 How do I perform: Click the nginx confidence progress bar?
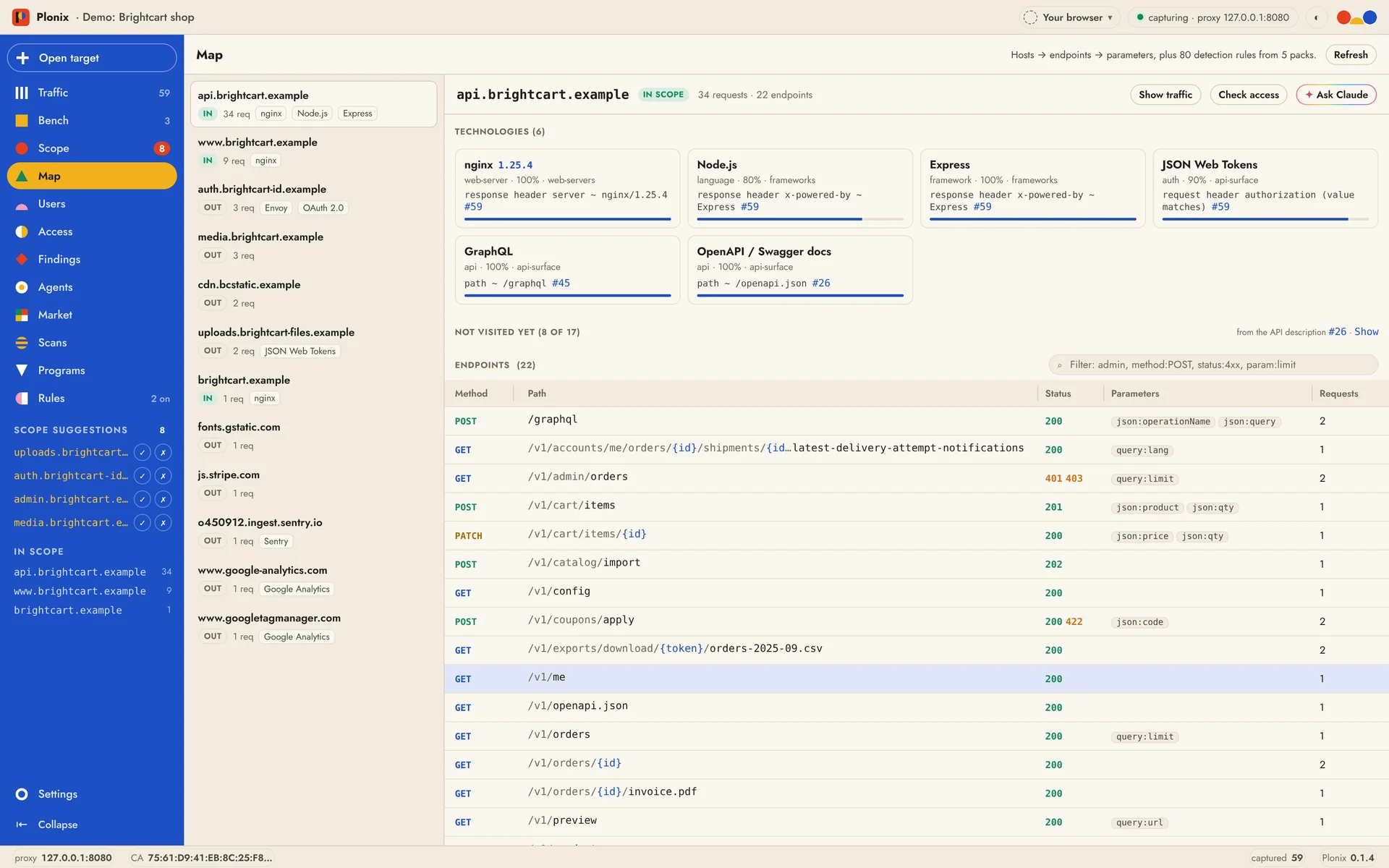(x=567, y=219)
